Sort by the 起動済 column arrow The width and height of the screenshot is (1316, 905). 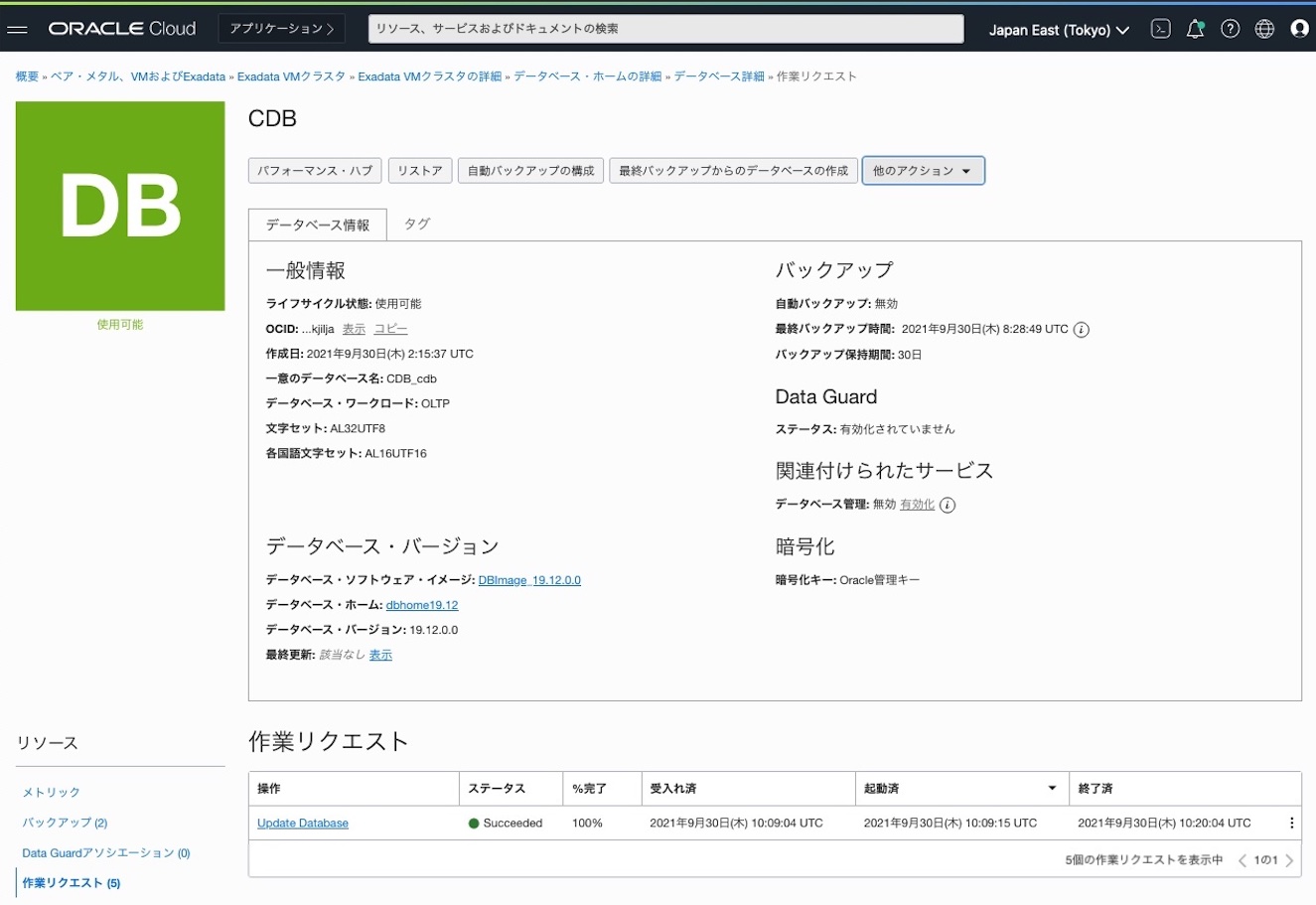[x=1052, y=789]
